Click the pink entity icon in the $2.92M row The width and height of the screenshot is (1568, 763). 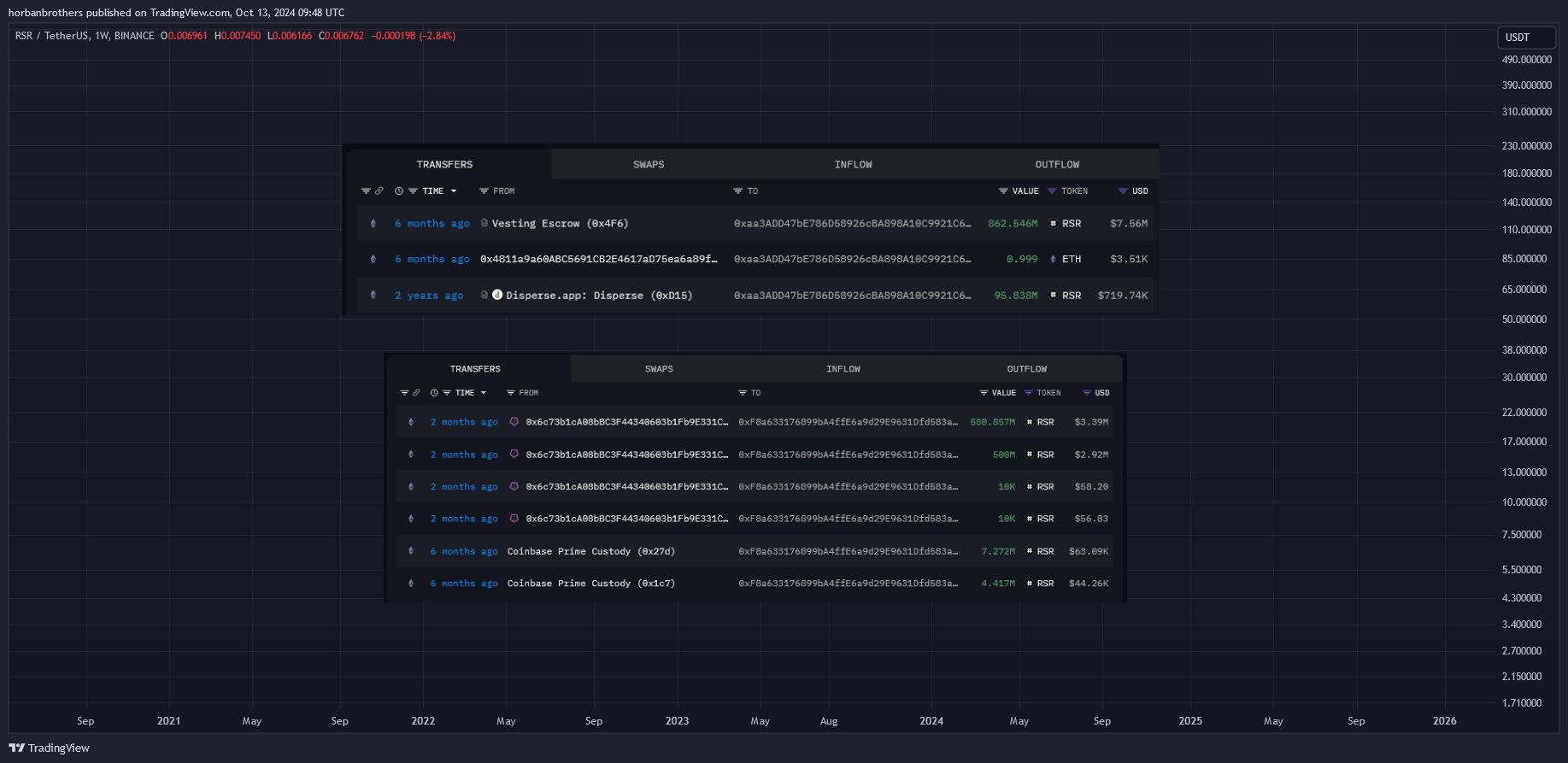pyautogui.click(x=514, y=454)
